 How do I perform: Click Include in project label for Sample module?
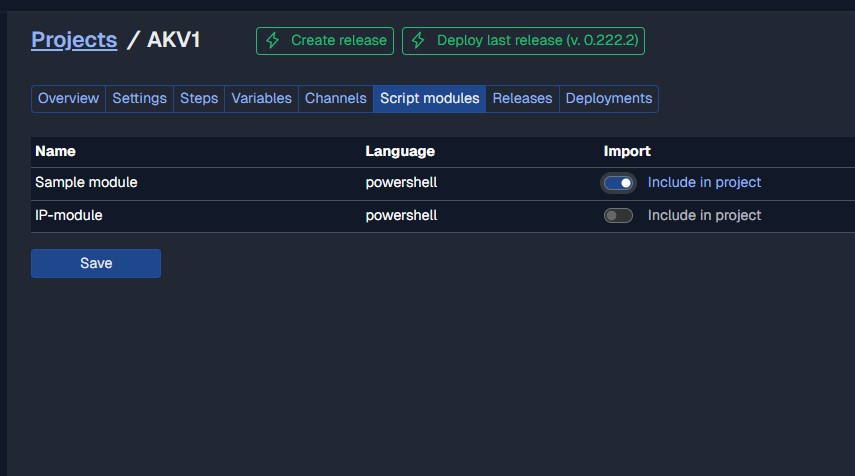(705, 183)
